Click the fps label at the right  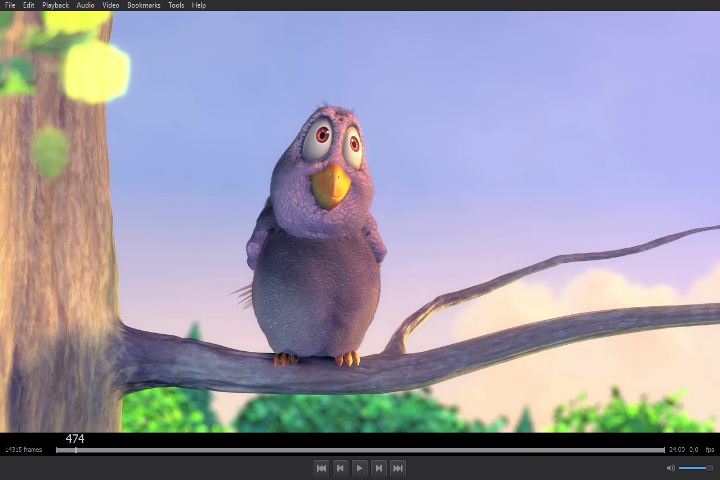pos(709,450)
